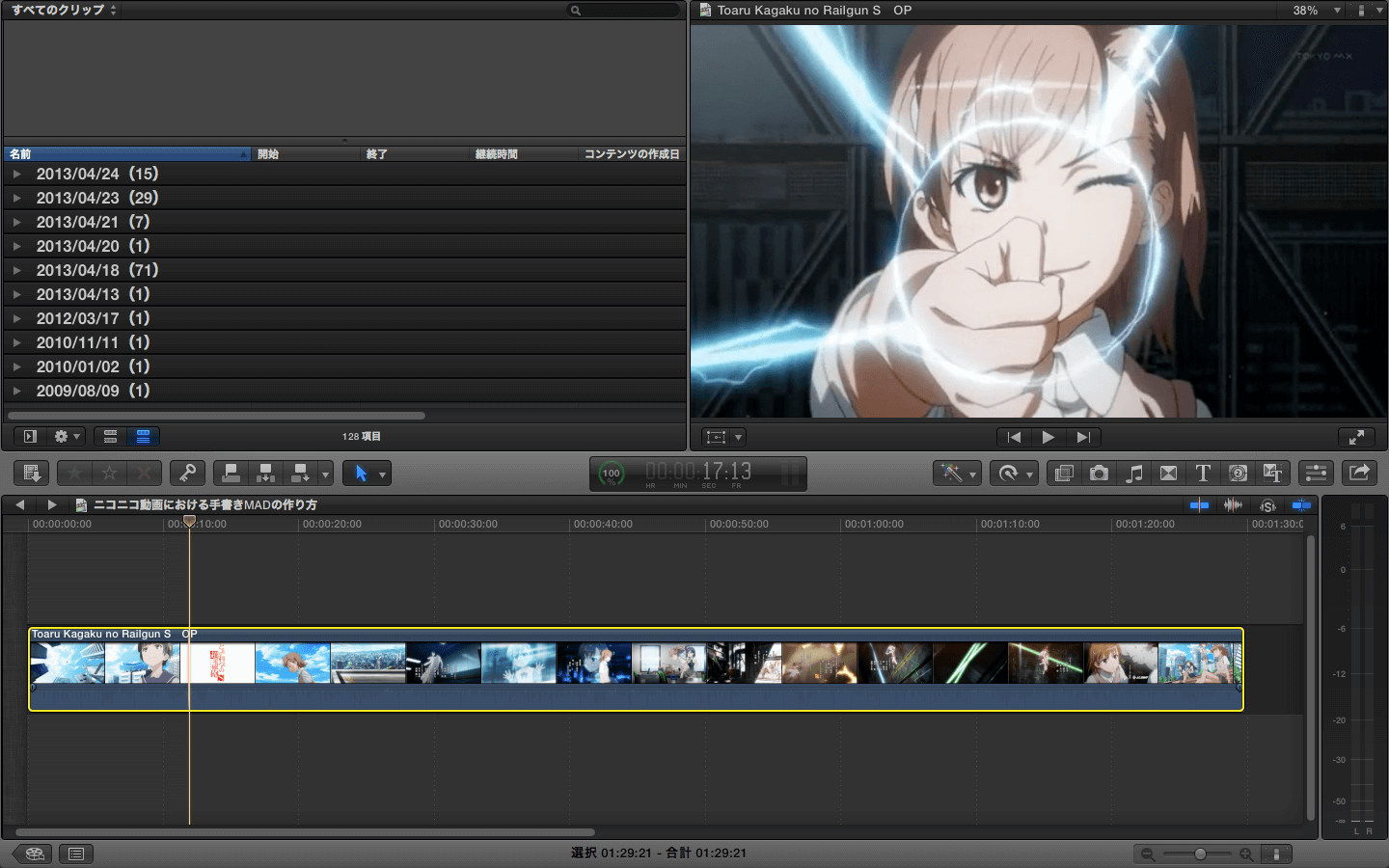Switch browser to filmstrip view
The height and width of the screenshot is (868, 1389).
click(x=110, y=437)
